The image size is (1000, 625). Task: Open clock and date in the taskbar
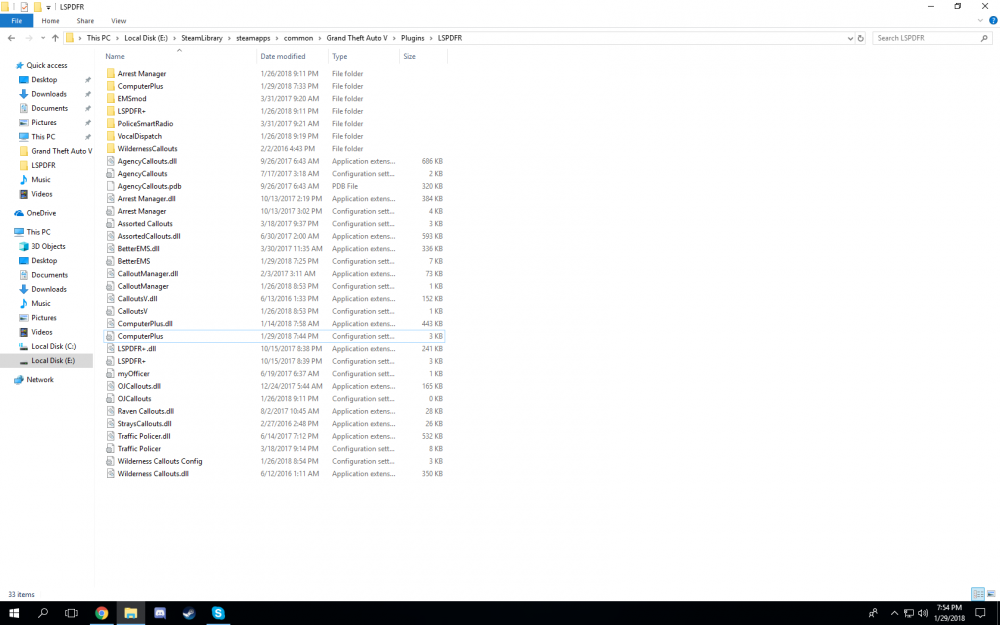pyautogui.click(x=949, y=613)
